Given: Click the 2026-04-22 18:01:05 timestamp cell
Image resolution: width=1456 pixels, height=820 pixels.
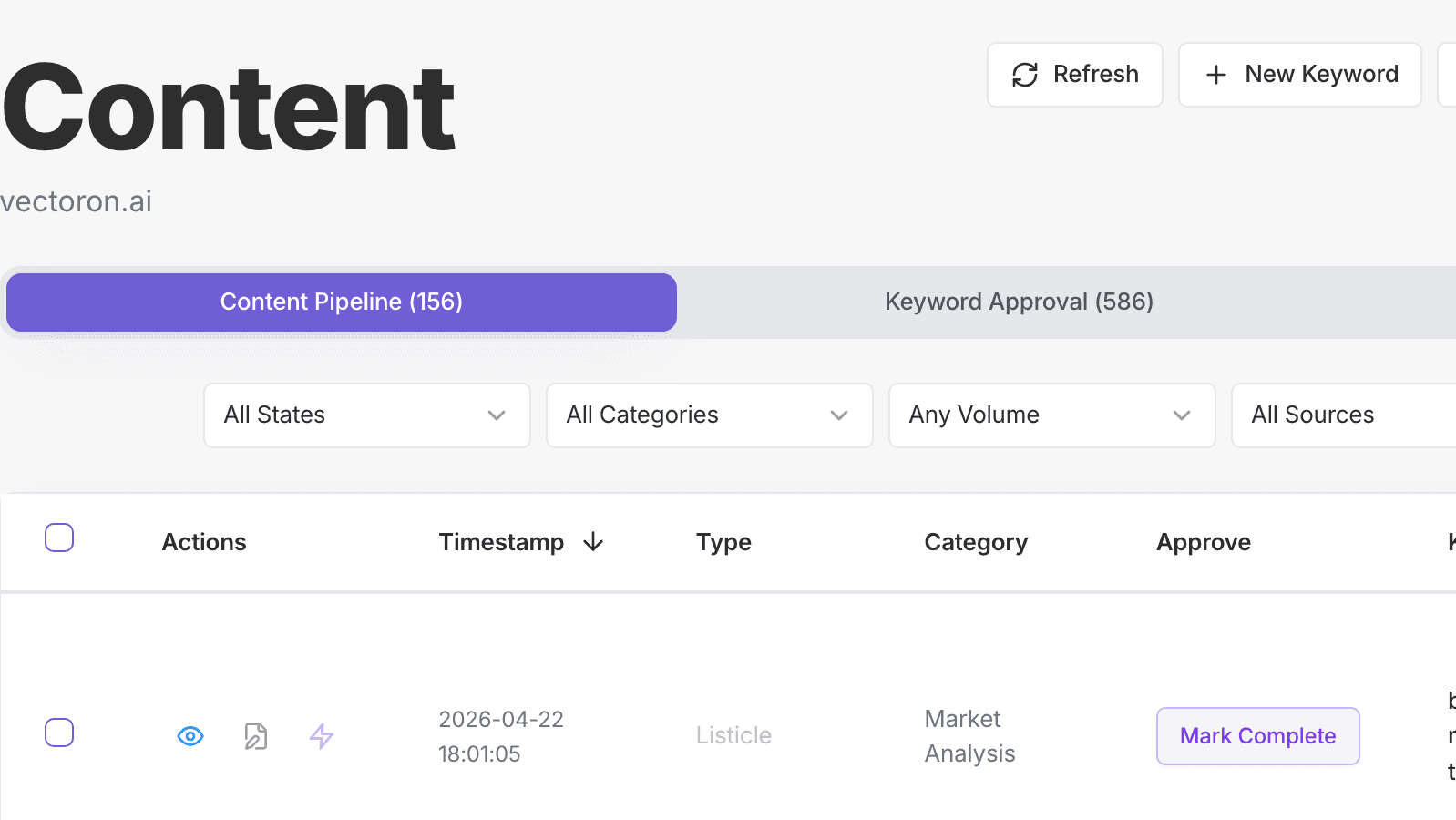Looking at the screenshot, I should point(501,736).
